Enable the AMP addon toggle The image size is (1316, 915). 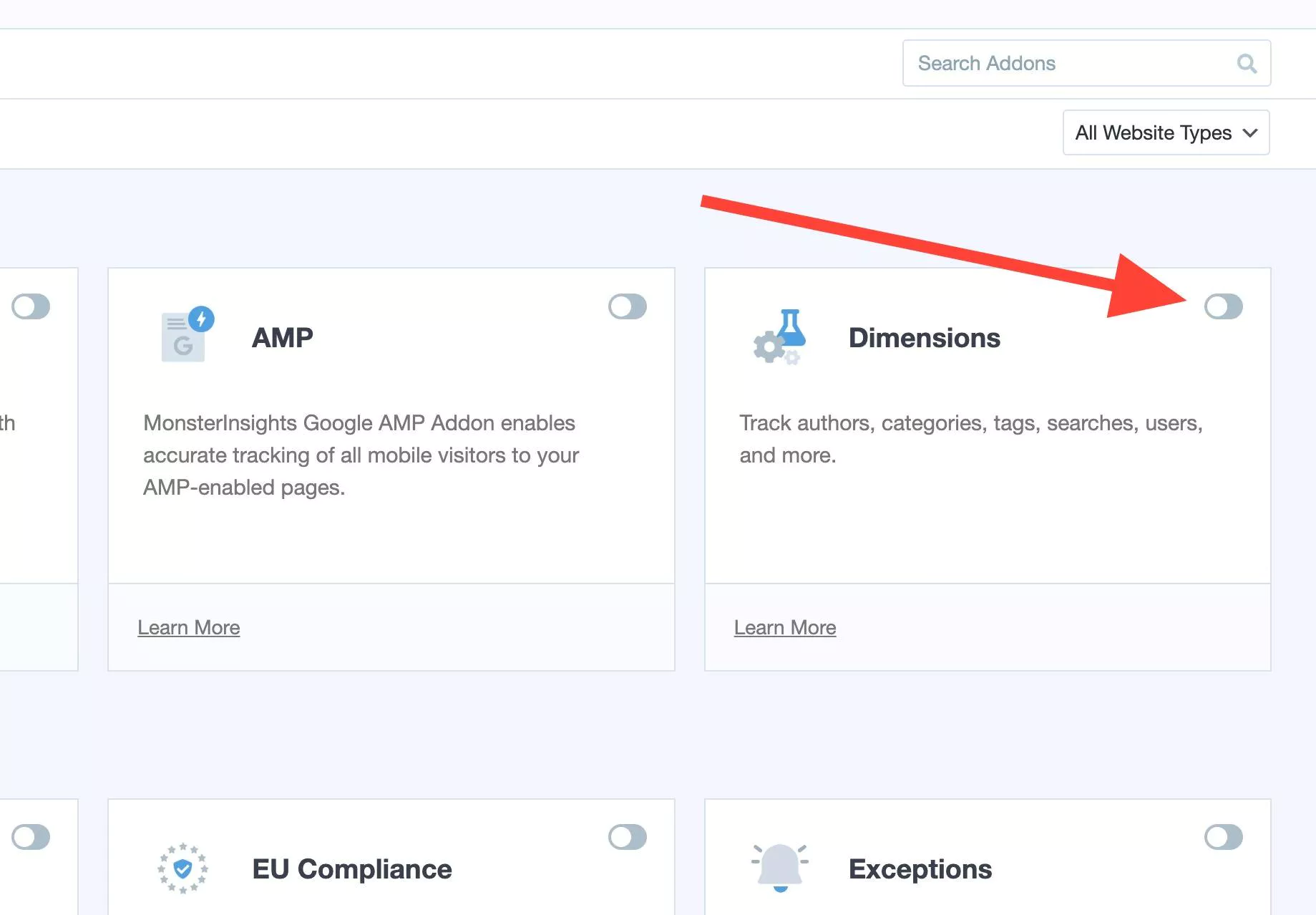click(628, 306)
